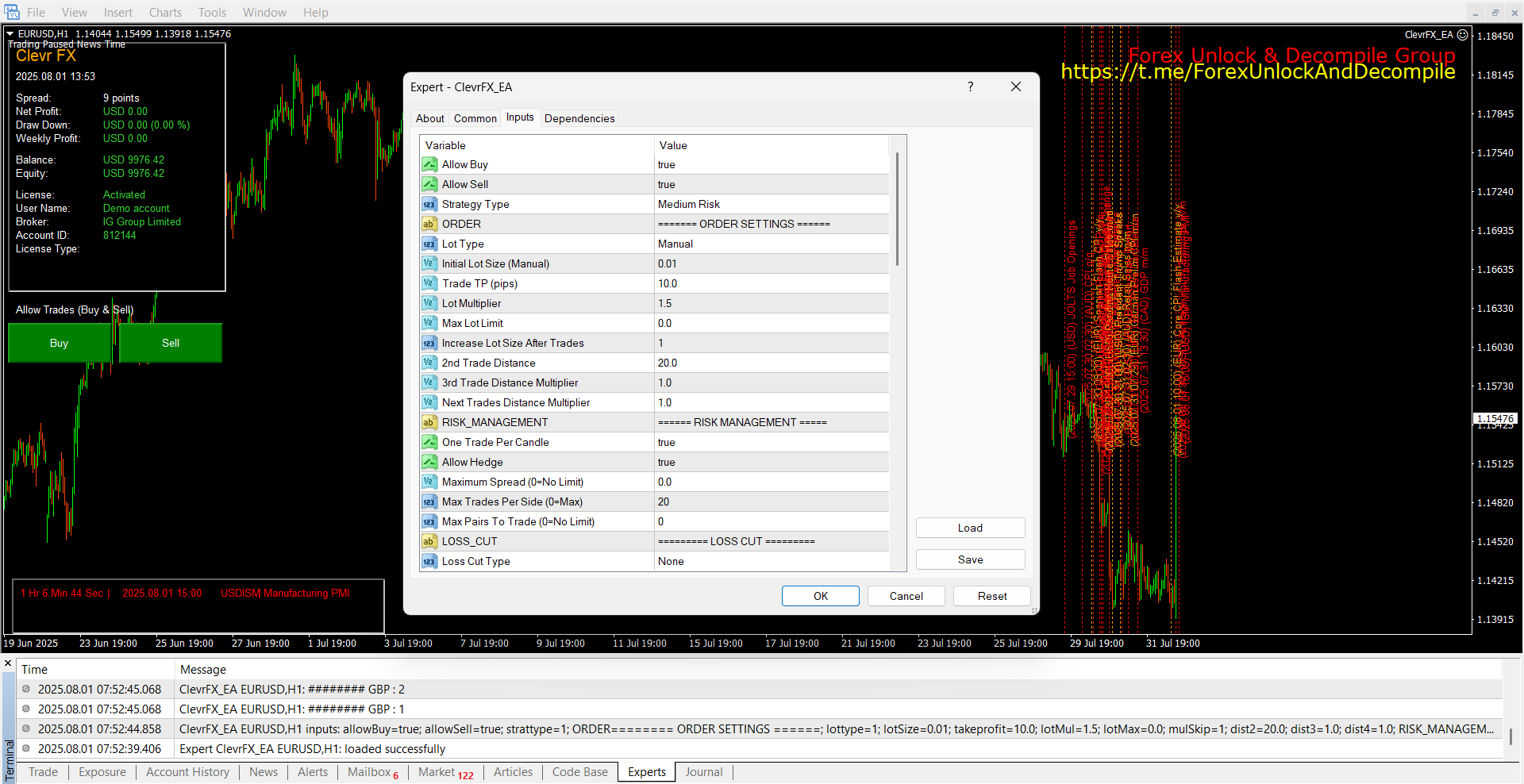Click the ClevrFX_EA smiley face icon
This screenshot has height=784, width=1524.
tap(1463, 35)
